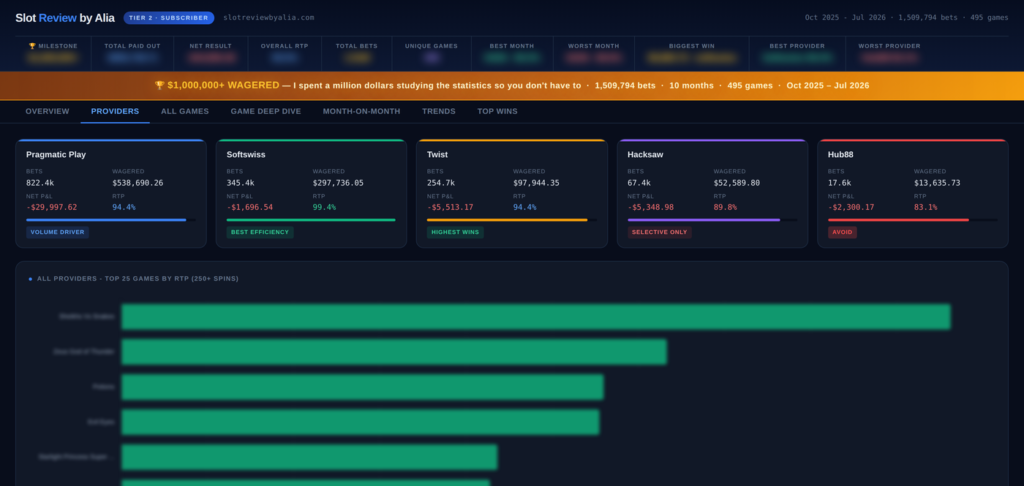Open the Game Deep Dive tab

266,112
